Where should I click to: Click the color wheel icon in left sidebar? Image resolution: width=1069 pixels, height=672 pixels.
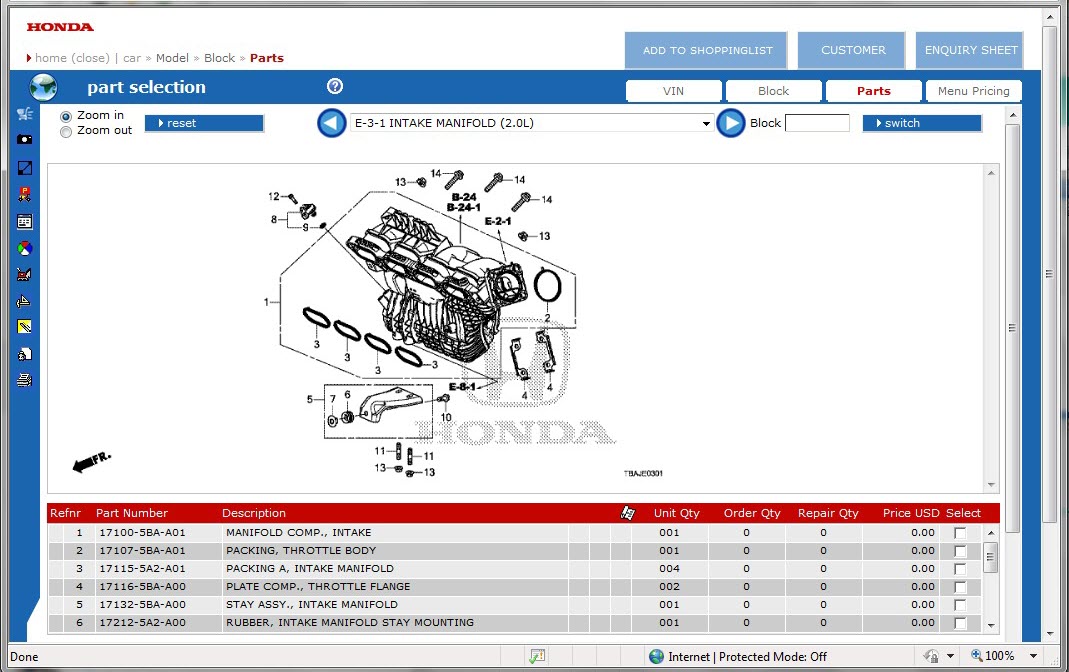(25, 248)
